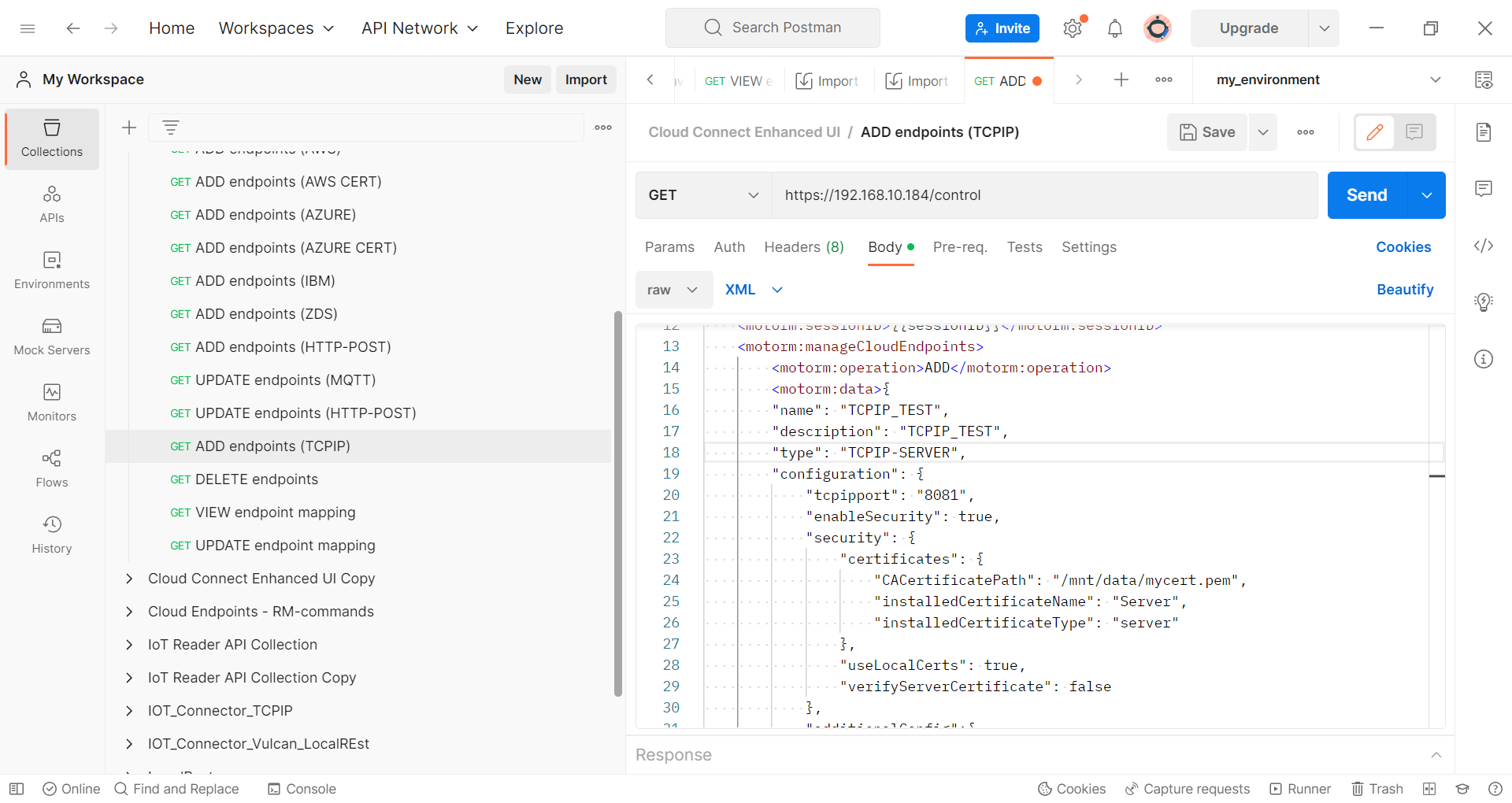Switch to the Params tab
This screenshot has height=803, width=1512.
click(x=669, y=247)
